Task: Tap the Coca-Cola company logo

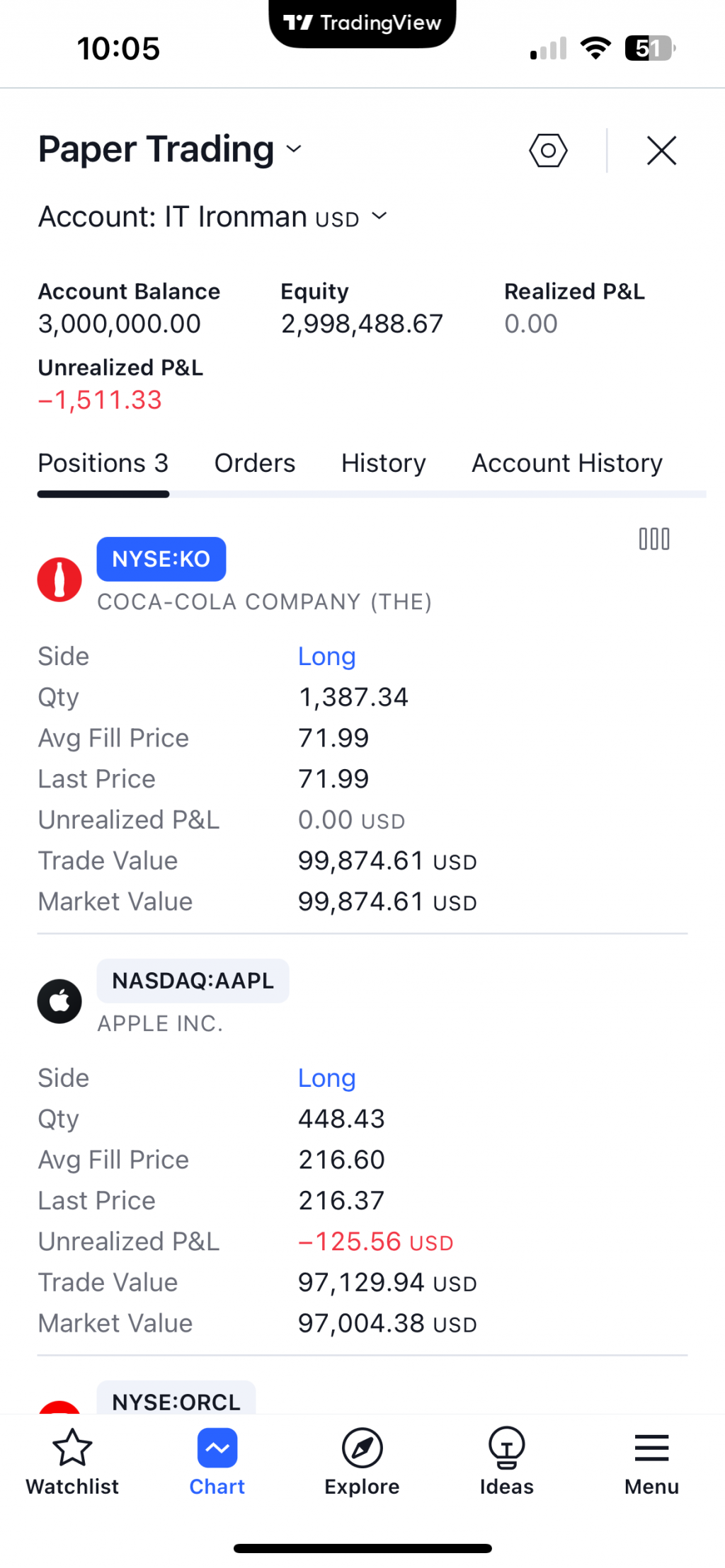Action: [59, 580]
